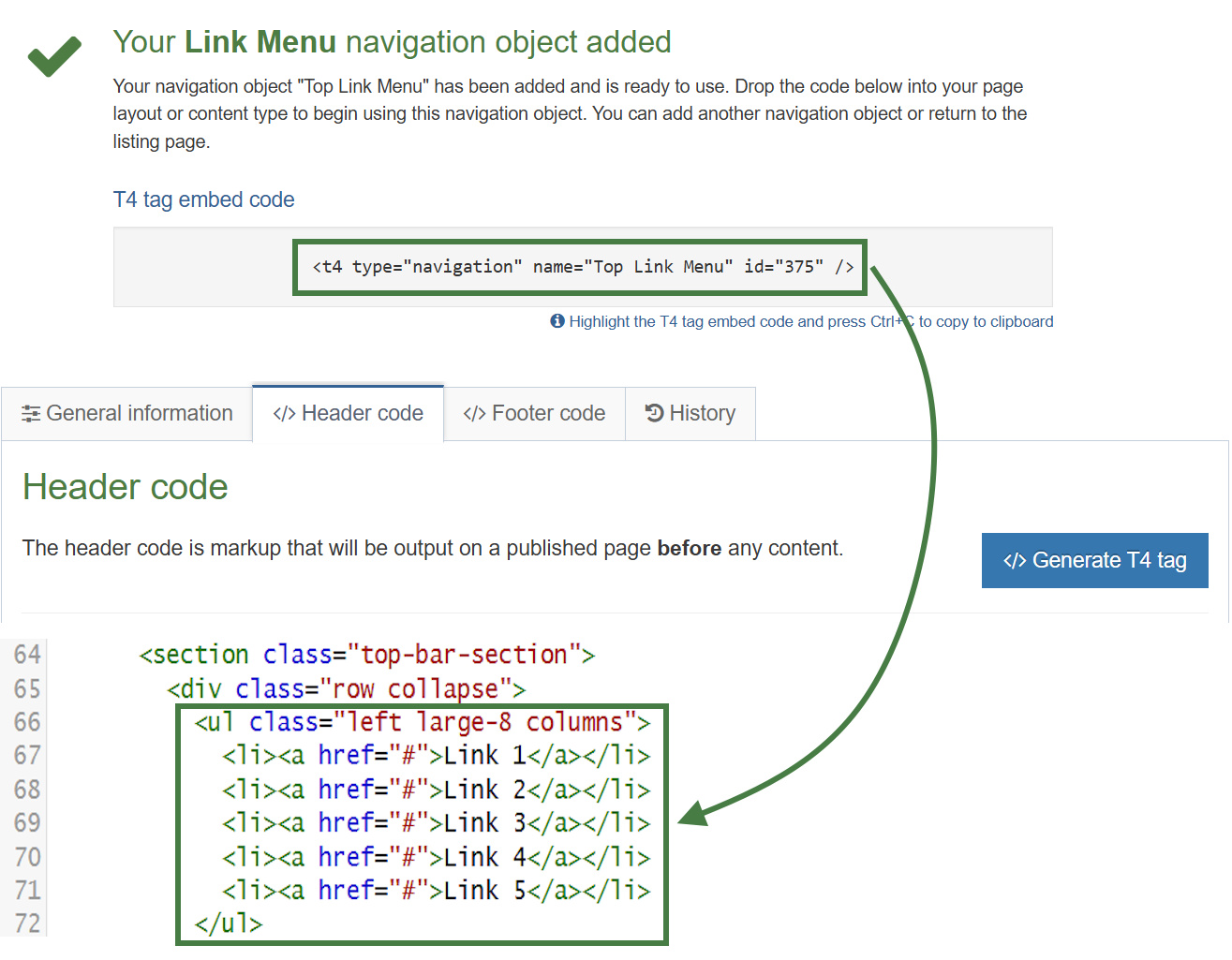Click the info icon beside copy instructions
This screenshot has height=960, width=1232.
[557, 321]
